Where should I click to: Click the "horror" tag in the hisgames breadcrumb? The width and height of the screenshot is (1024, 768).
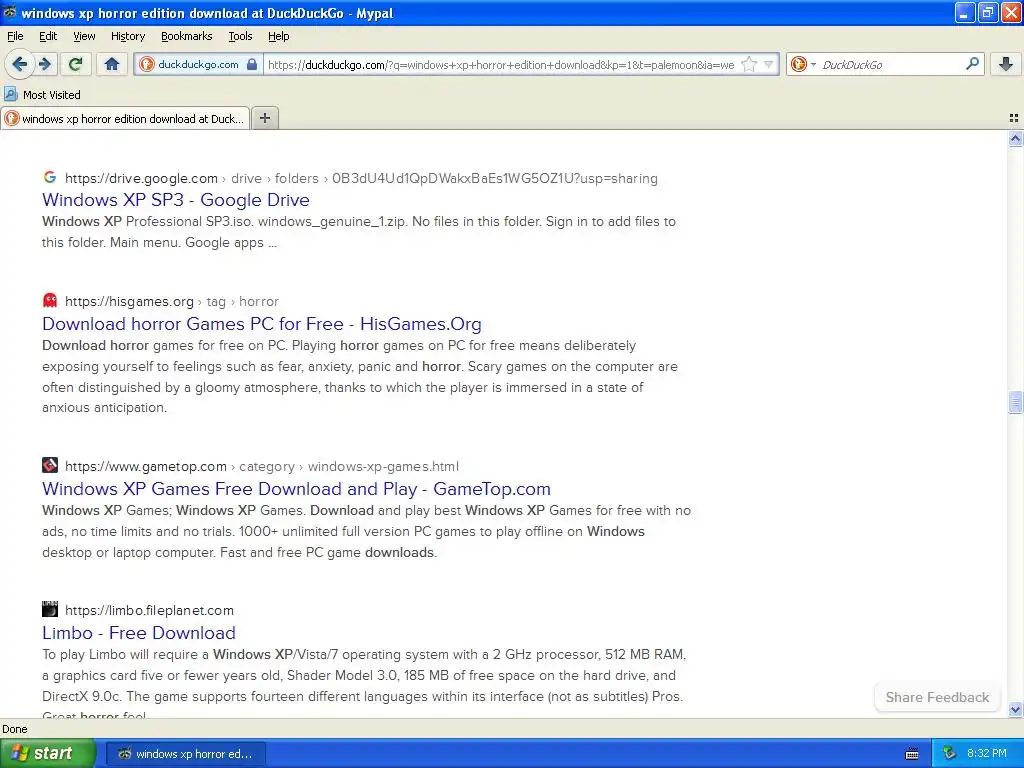(259, 302)
